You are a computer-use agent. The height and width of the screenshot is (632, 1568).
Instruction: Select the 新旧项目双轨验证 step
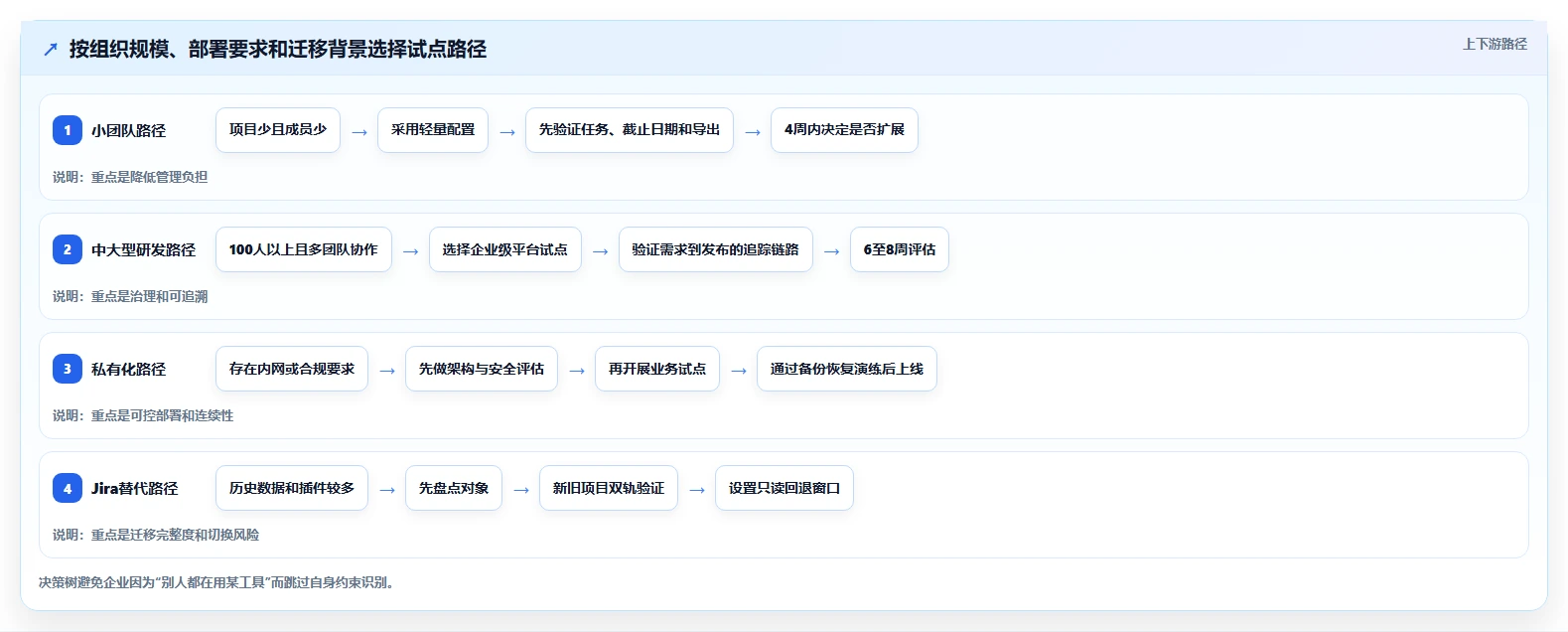609,488
